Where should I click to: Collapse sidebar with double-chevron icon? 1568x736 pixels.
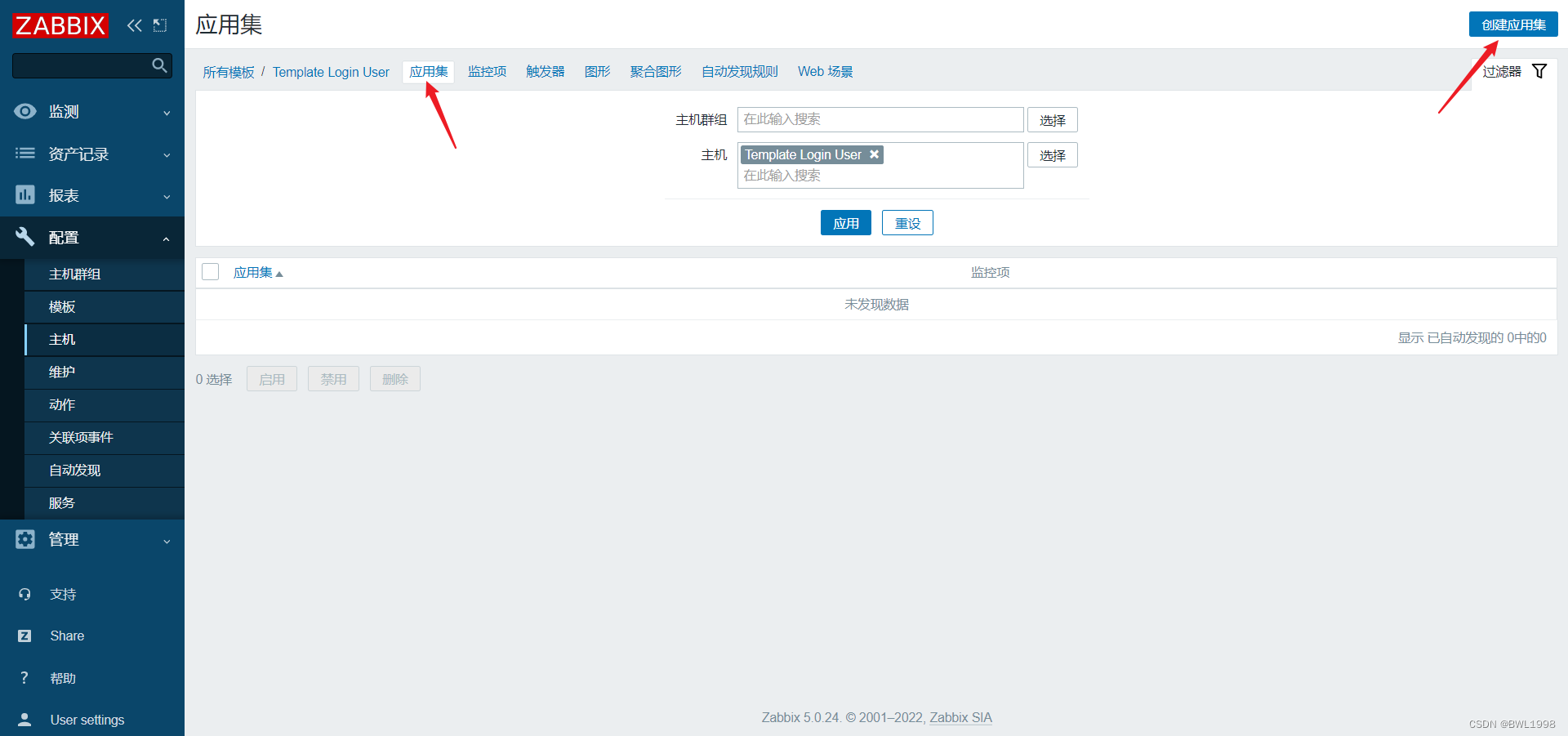pos(135,25)
